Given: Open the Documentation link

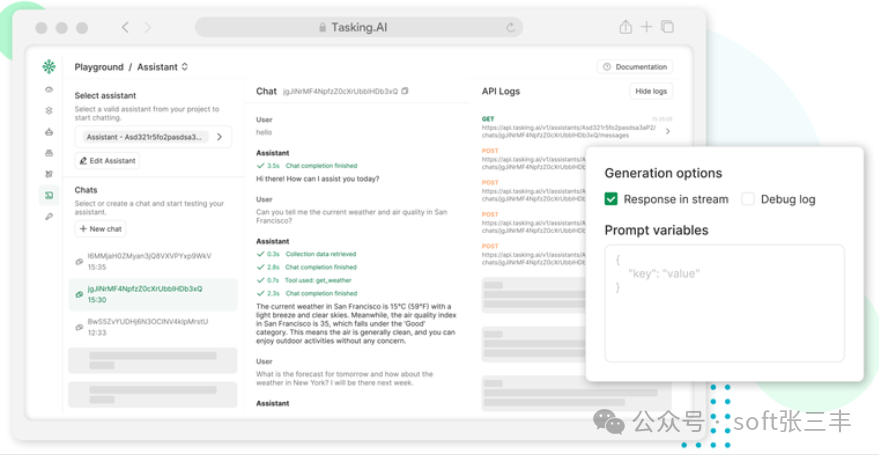Looking at the screenshot, I should (x=635, y=67).
